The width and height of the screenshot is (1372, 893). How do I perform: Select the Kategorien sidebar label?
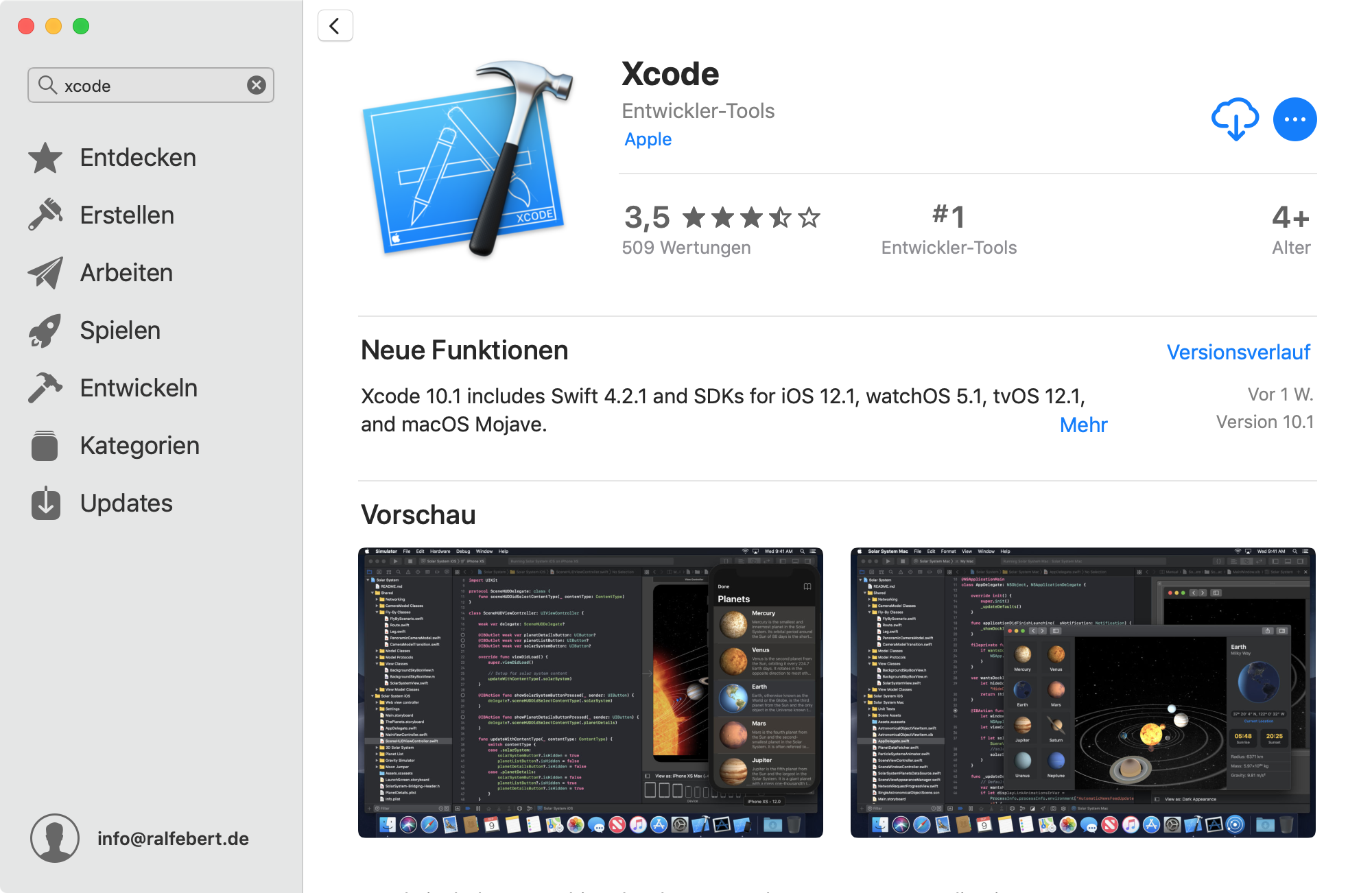click(x=140, y=446)
